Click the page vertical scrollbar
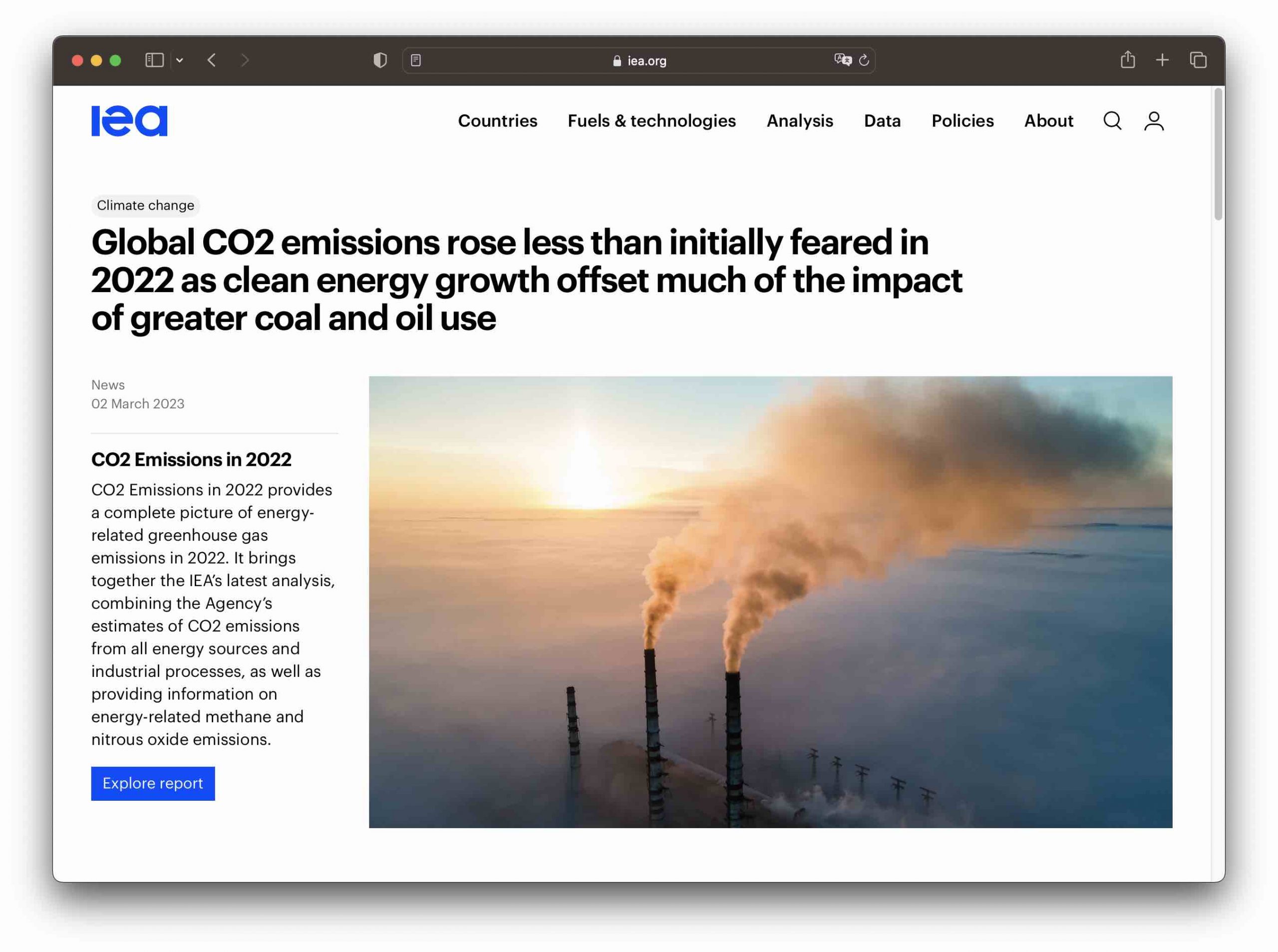Viewport: 1278px width, 952px height. (1218, 154)
